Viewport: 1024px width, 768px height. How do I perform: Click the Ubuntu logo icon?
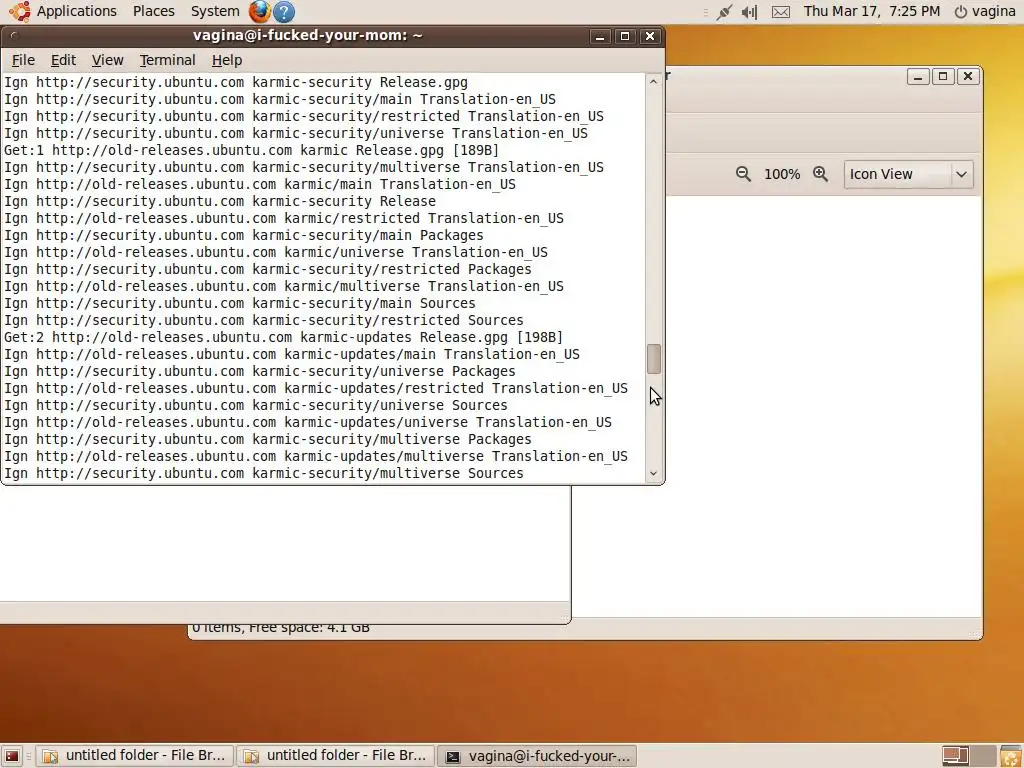(x=20, y=11)
